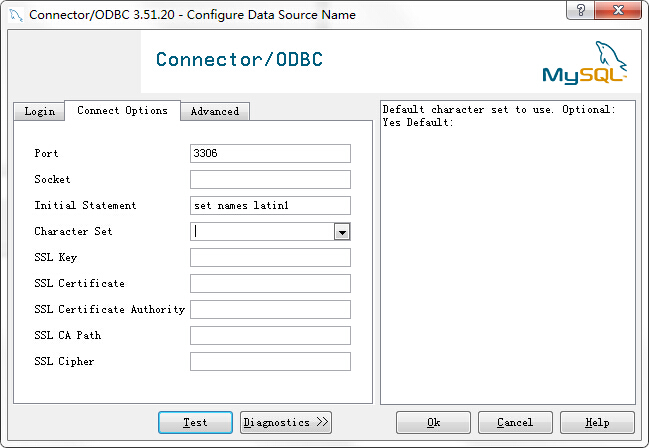Focus the SSL Key field
The height and width of the screenshot is (448, 649).
[x=270, y=257]
